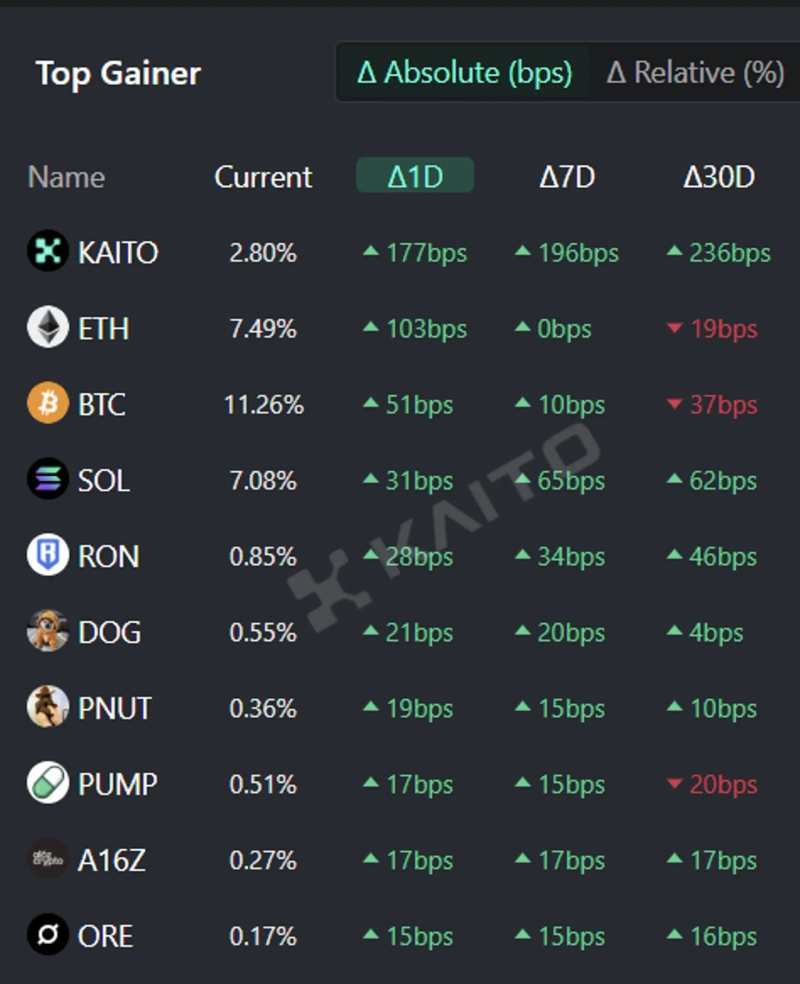Click the SOL Solana logo icon
This screenshot has width=800, height=984.
[47, 480]
